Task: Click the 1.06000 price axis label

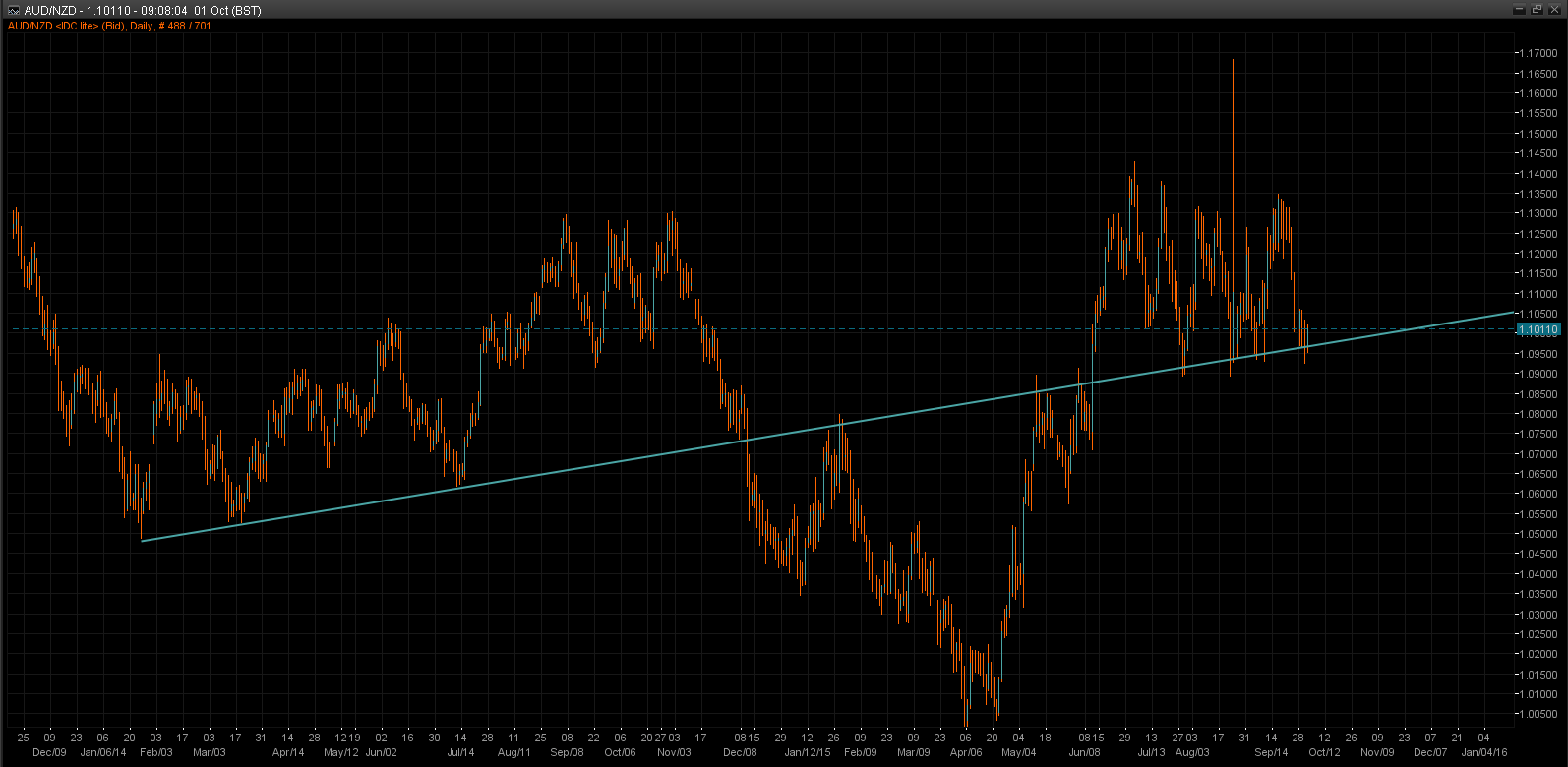Action: (1539, 494)
